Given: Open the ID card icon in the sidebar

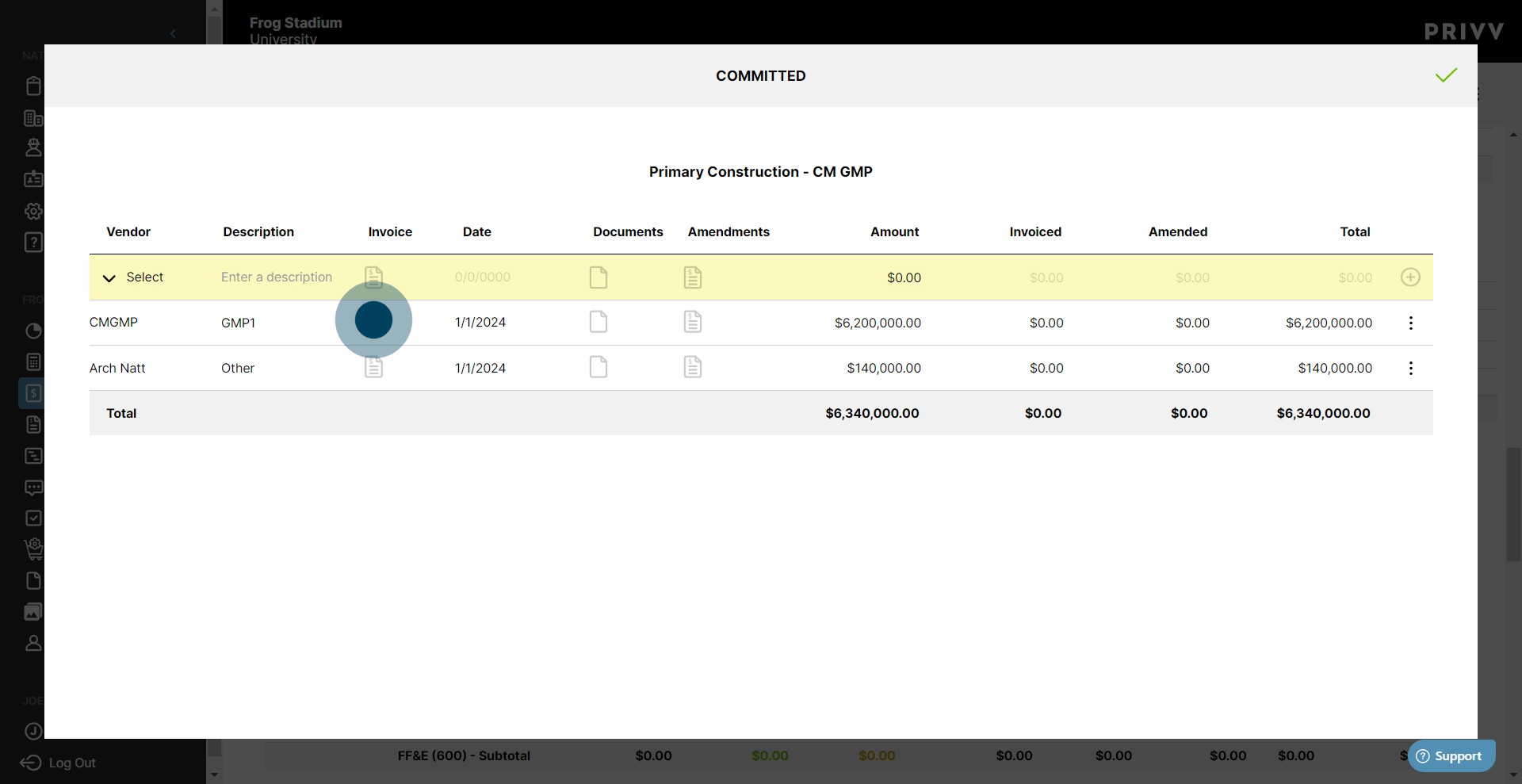Looking at the screenshot, I should (x=33, y=179).
